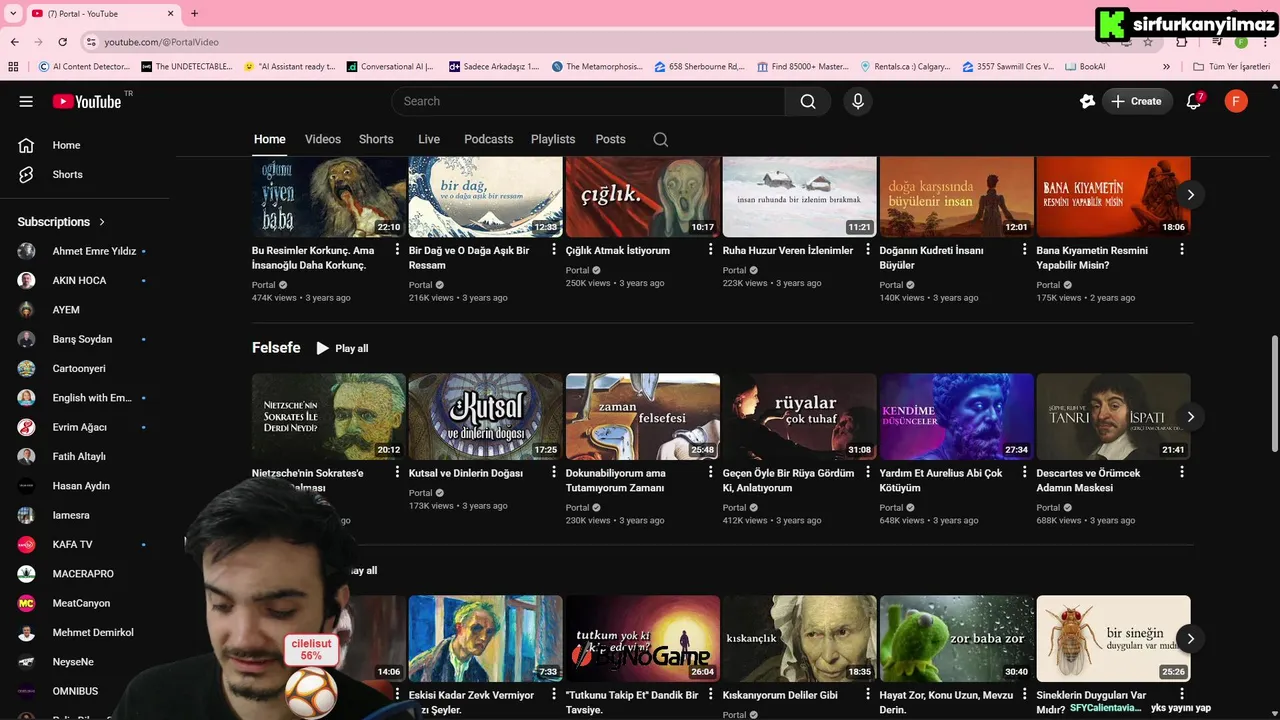Viewport: 1280px width, 720px height.
Task: Open The UNDETECTABLE bookmark
Action: [187, 67]
